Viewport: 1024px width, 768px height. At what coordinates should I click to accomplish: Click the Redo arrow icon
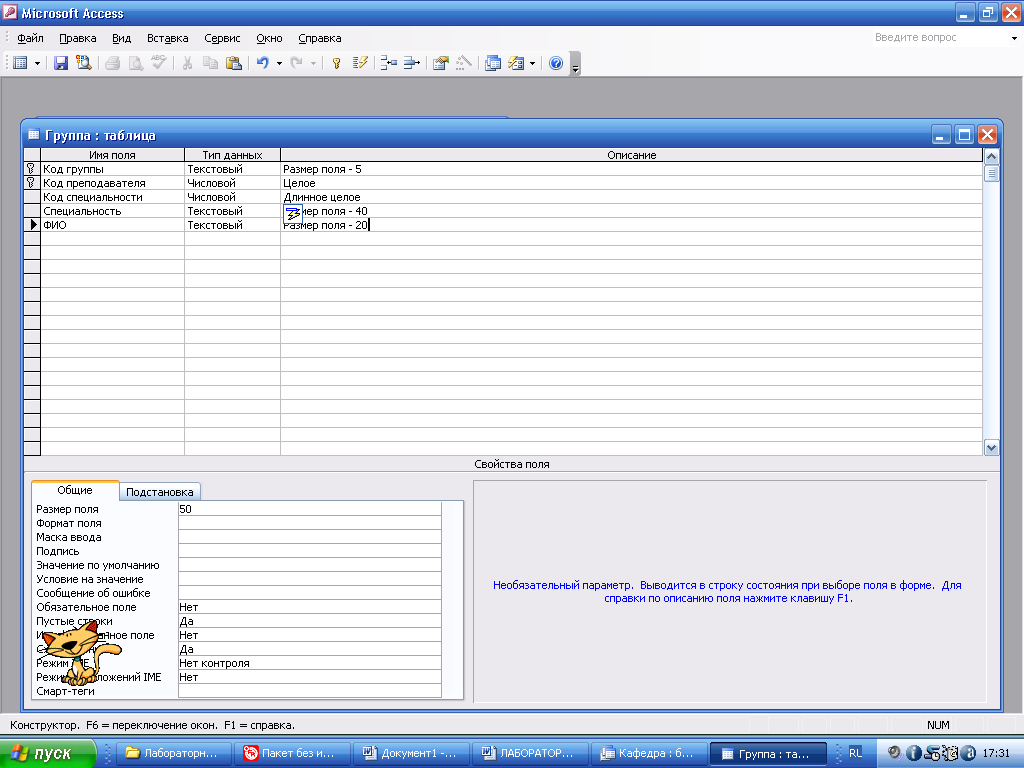coord(296,63)
